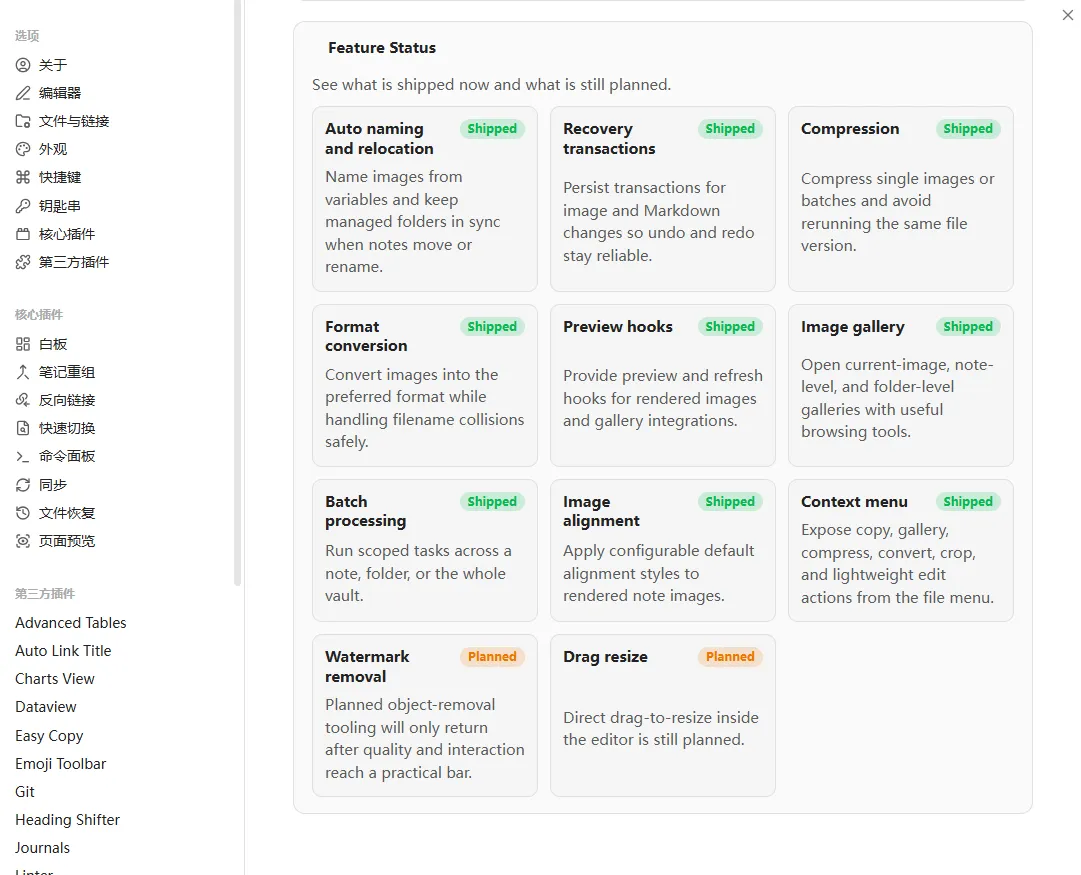This screenshot has width=1081, height=875.
Task: Open 文件与链接 folder icon
Action: pyautogui.click(x=23, y=121)
